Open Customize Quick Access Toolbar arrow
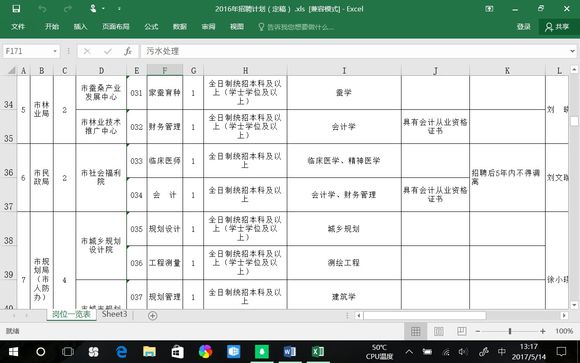 point(119,9)
